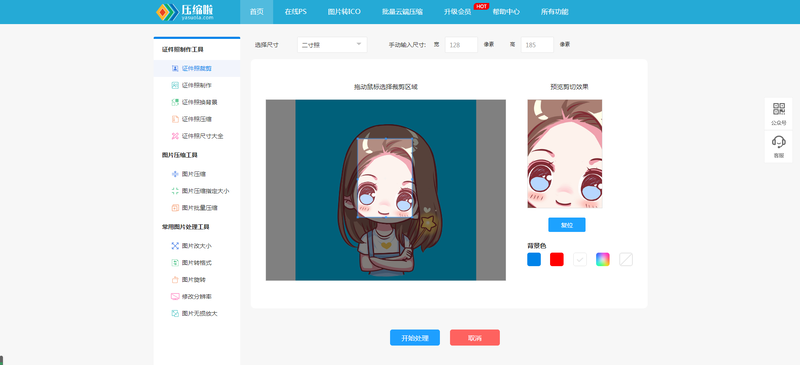The width and height of the screenshot is (800, 365).
Task: Open 在线PS from the top navigation
Action: click(295, 12)
